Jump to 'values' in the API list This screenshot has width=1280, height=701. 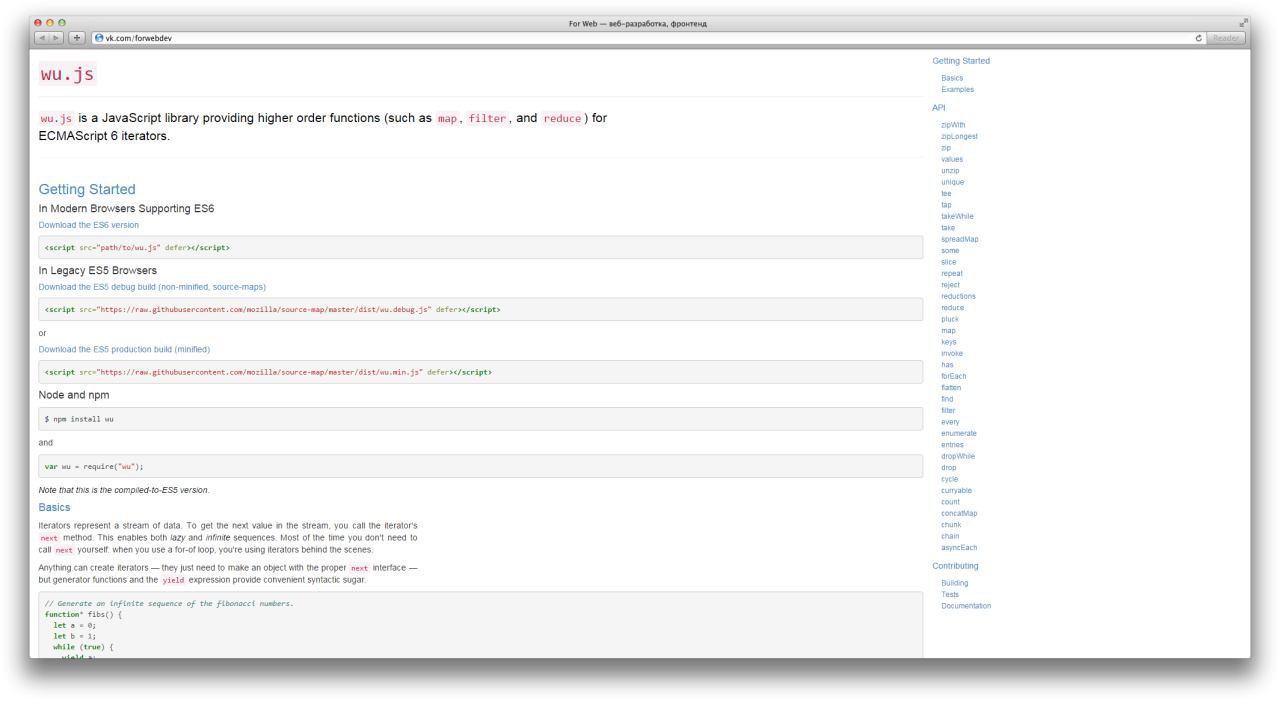click(952, 159)
